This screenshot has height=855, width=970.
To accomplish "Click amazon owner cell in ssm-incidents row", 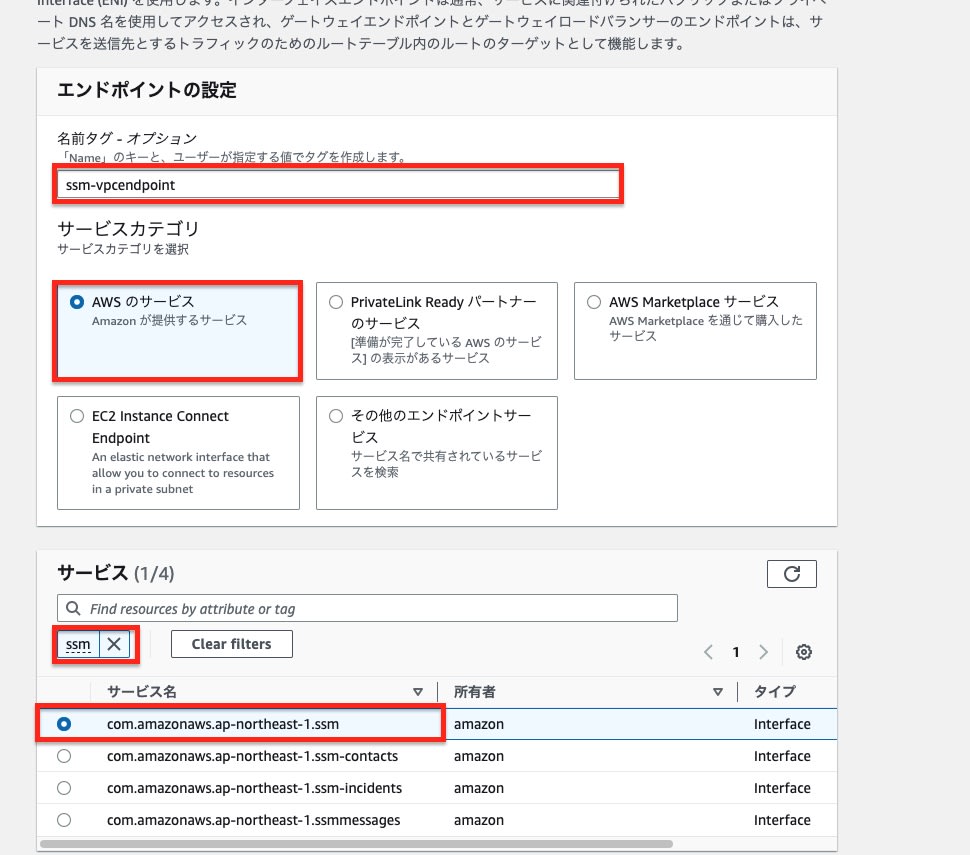I will (479, 788).
